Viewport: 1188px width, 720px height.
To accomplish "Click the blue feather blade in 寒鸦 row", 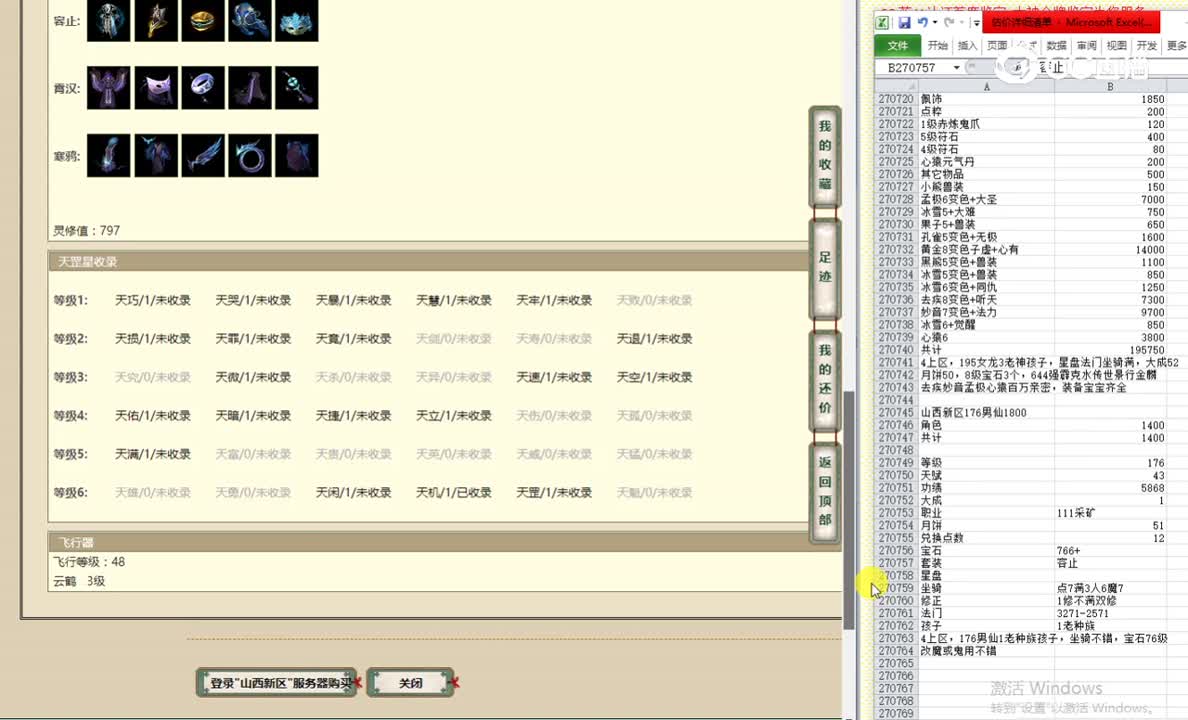I will 202,155.
